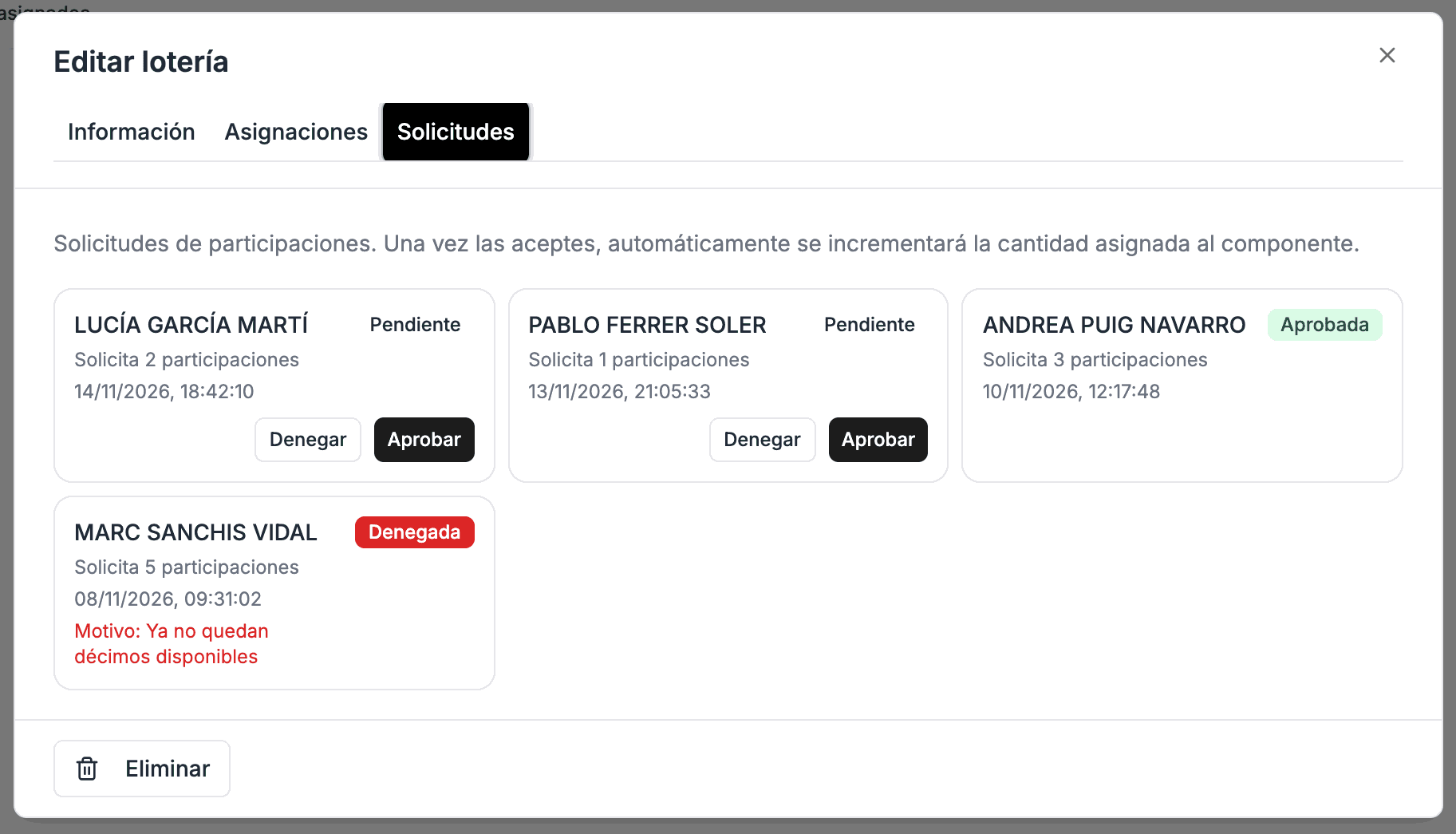This screenshot has height=834, width=1456.
Task: Select the ANDREA PUIG NAVARRO card name
Action: 1115,325
